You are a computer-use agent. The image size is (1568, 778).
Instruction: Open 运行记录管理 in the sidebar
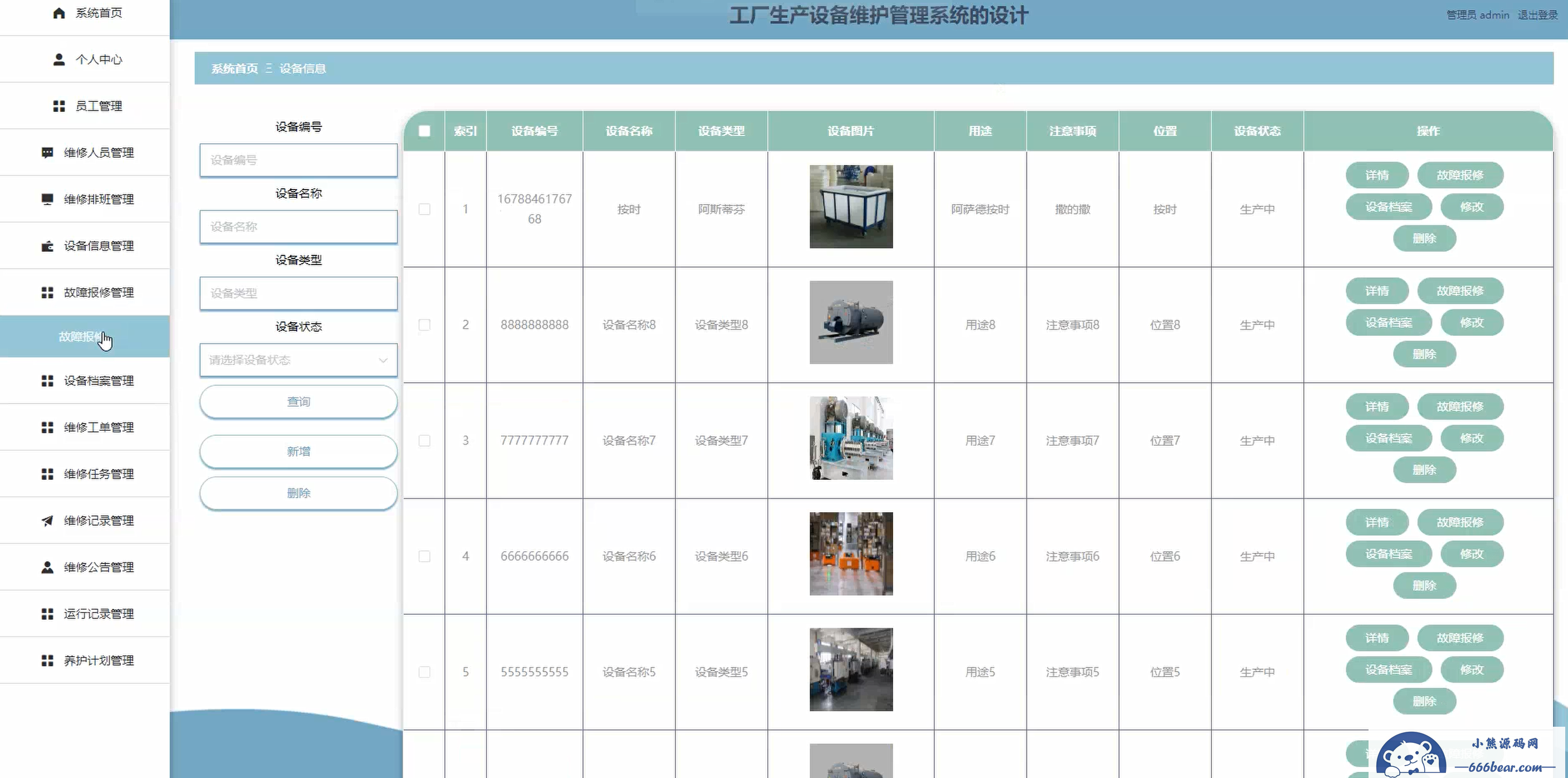coord(85,614)
